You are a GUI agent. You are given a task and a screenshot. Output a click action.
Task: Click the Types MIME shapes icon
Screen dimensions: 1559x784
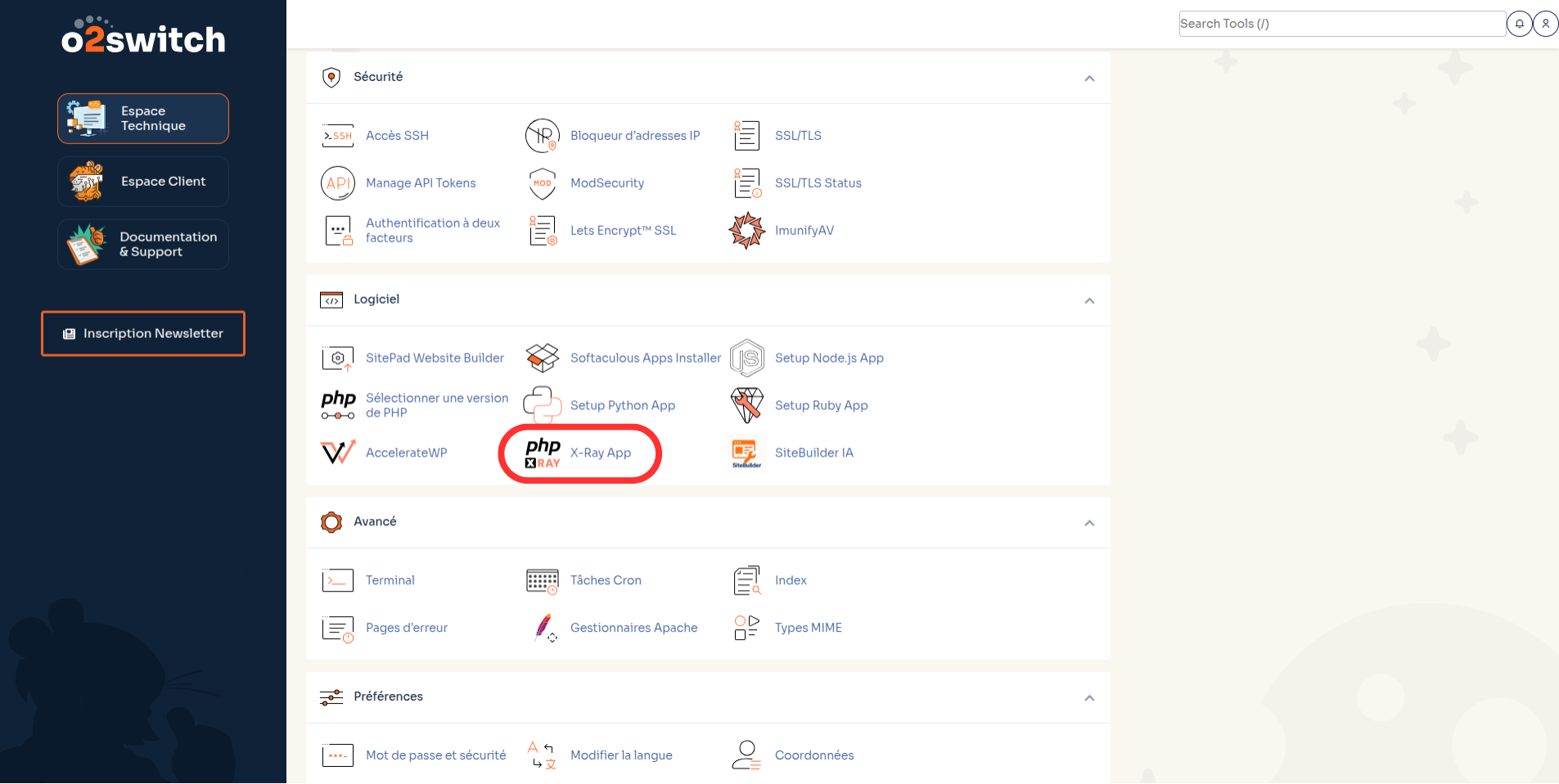(x=746, y=629)
